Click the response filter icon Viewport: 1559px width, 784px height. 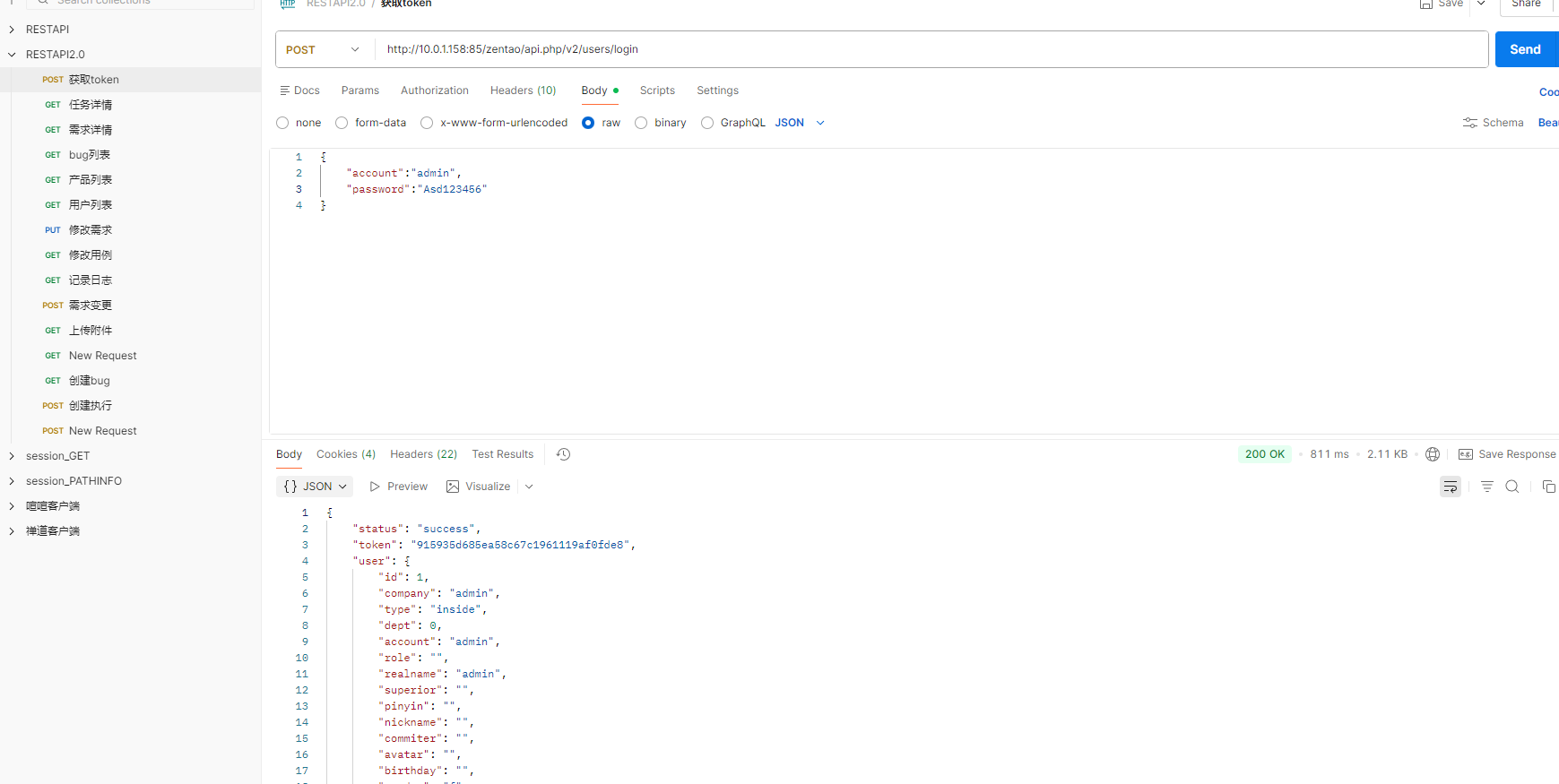click(1487, 487)
